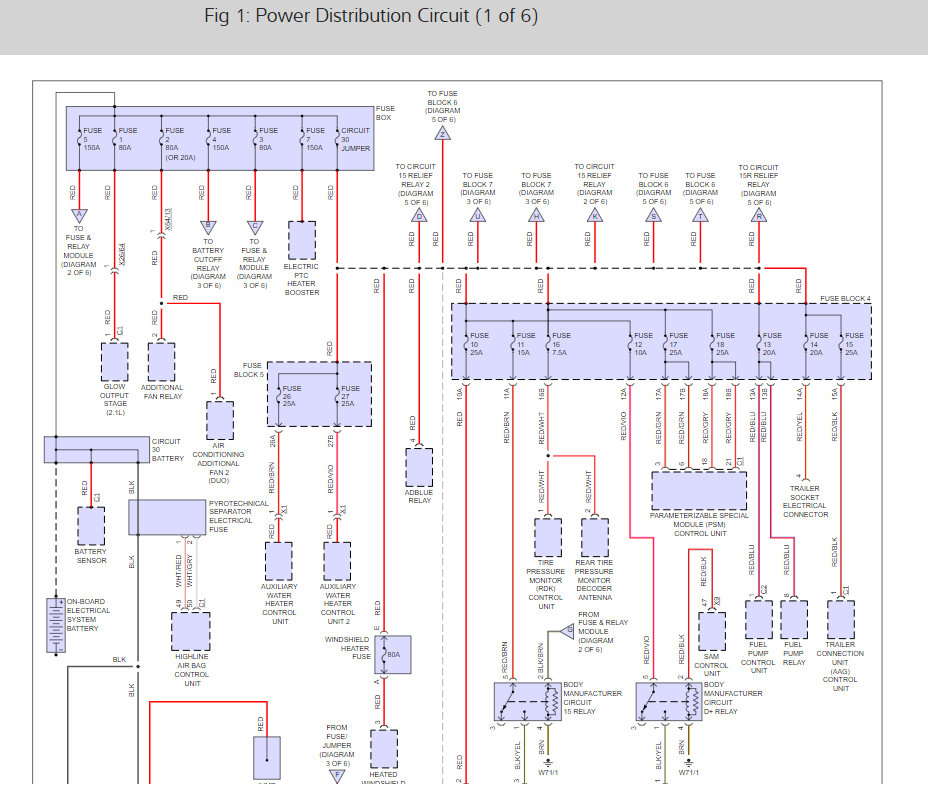
Task: Click the 'FUSE 13 20A' label
Action: click(772, 344)
